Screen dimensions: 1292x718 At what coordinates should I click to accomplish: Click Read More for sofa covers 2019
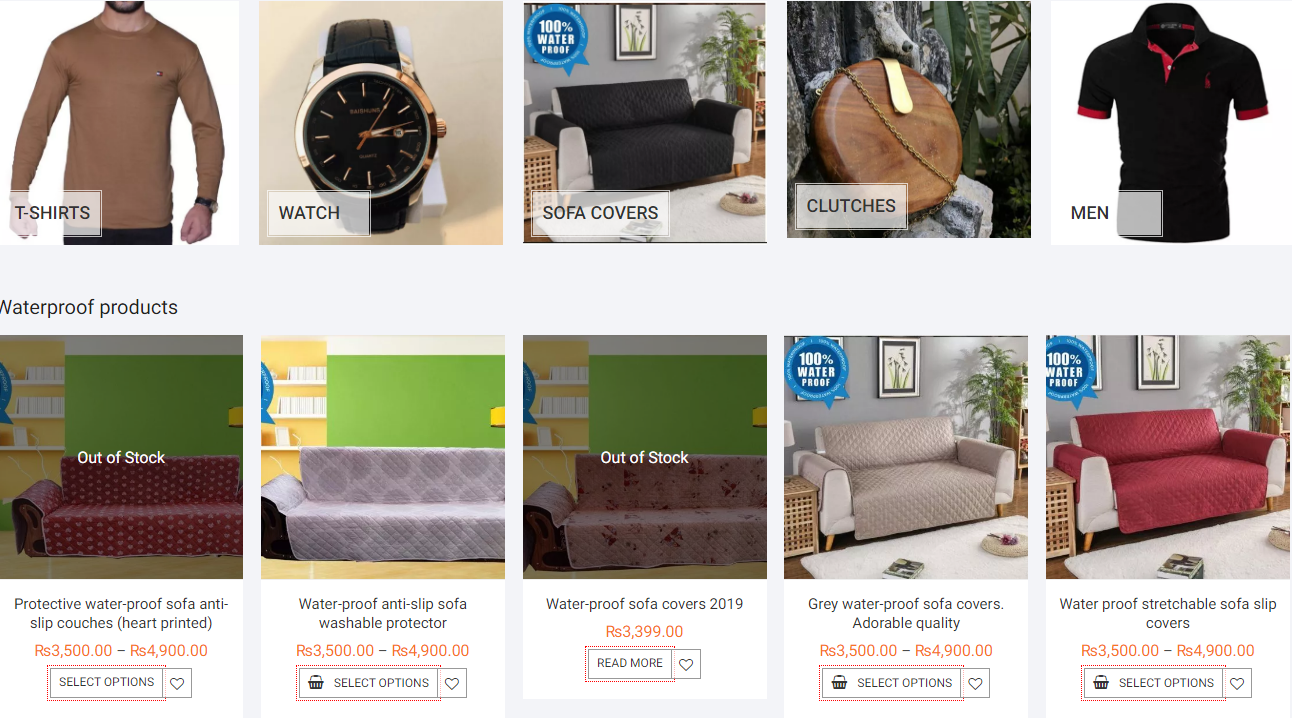point(630,664)
